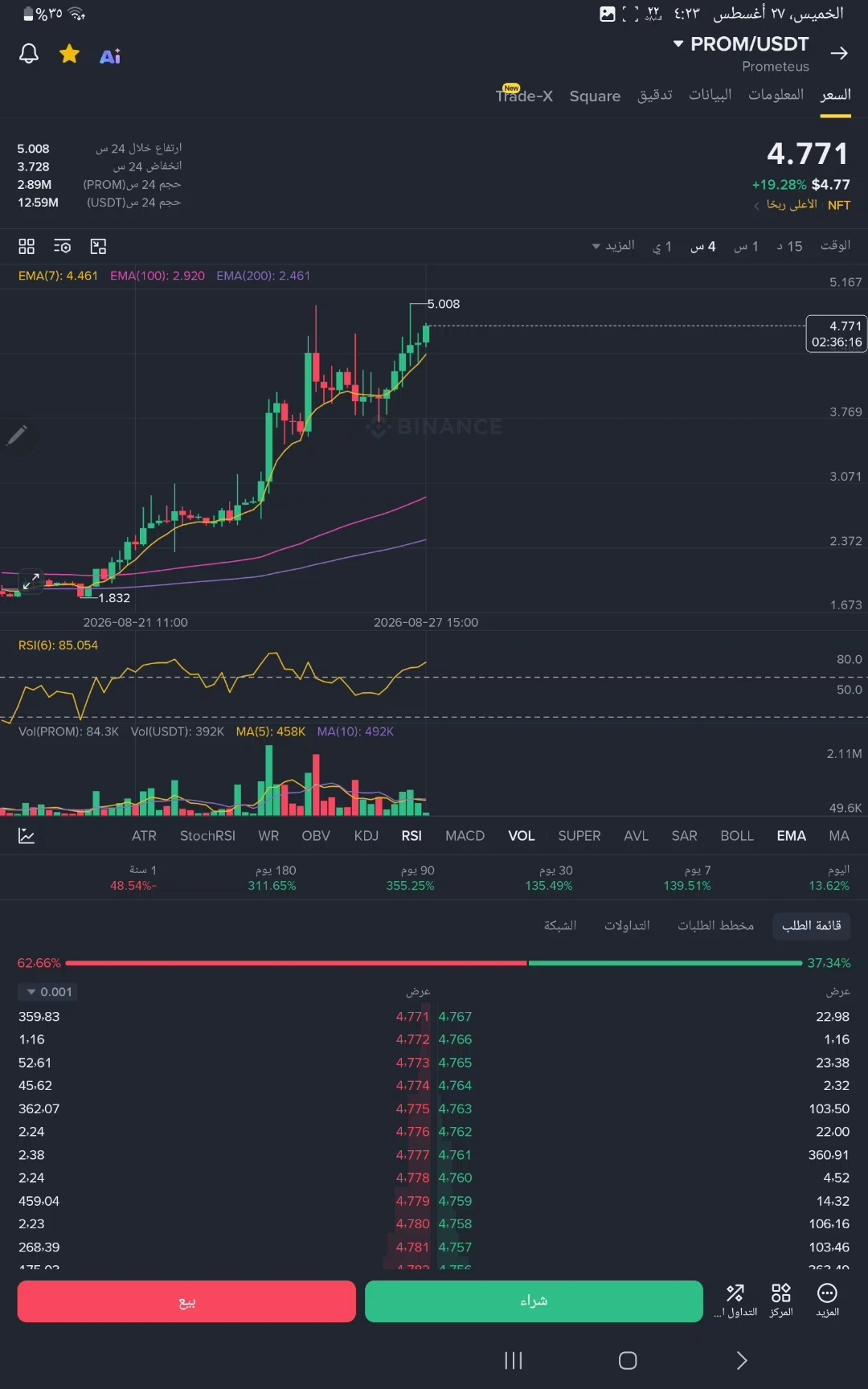Open the chart indicator settings icon
Viewport: 868px width, 1389px height.
pyautogui.click(x=63, y=246)
